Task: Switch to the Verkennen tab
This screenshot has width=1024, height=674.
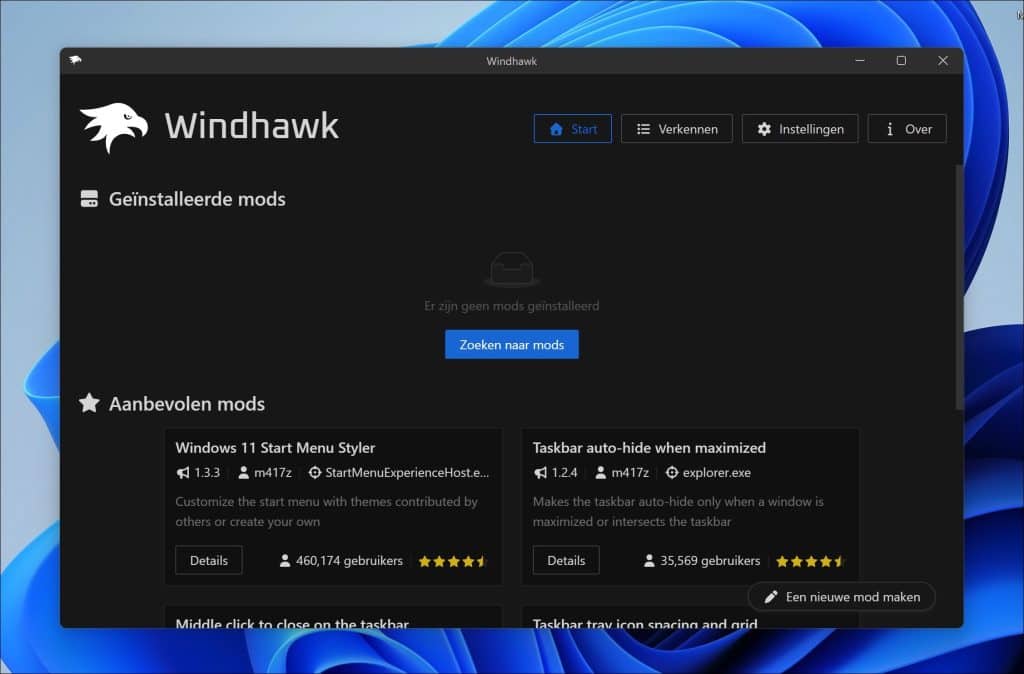Action: coord(676,129)
